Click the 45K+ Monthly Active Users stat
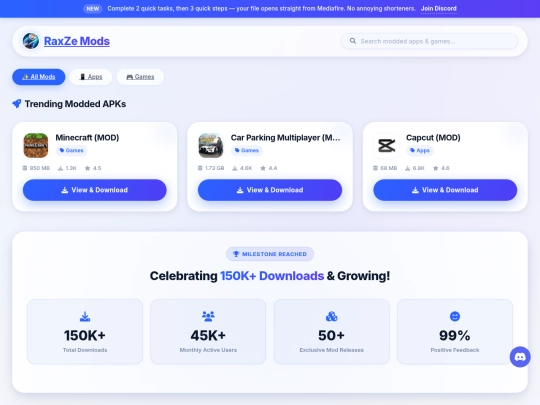The height and width of the screenshot is (405, 540). (208, 332)
